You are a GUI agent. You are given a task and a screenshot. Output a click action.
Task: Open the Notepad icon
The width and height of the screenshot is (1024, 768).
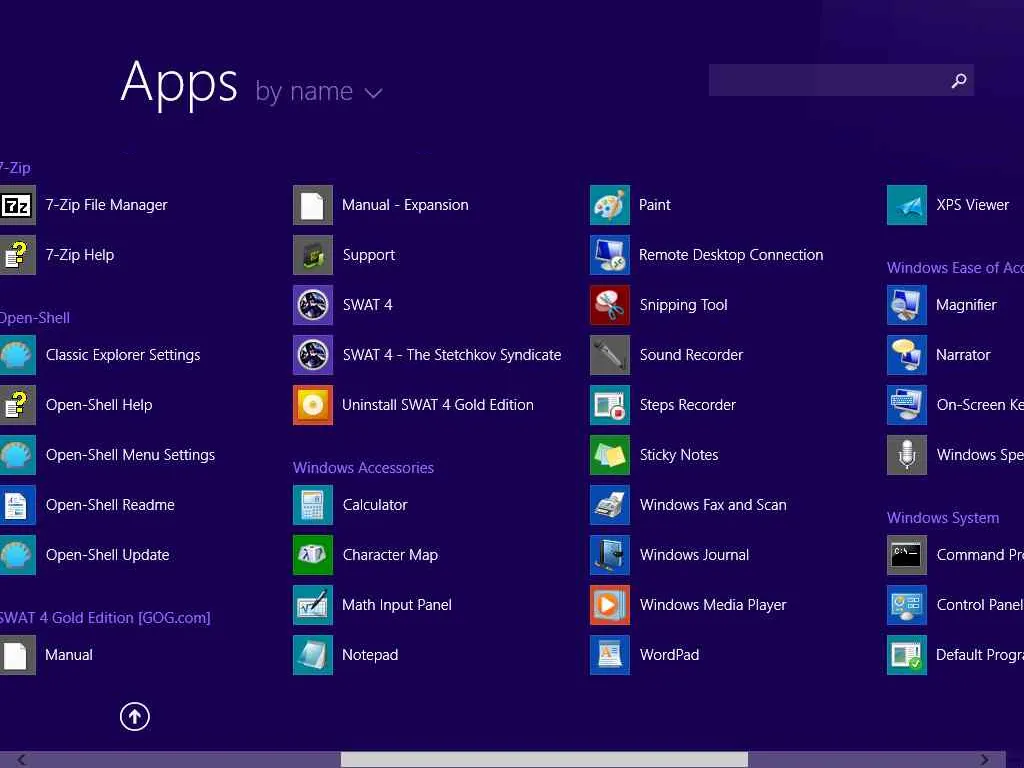point(313,655)
